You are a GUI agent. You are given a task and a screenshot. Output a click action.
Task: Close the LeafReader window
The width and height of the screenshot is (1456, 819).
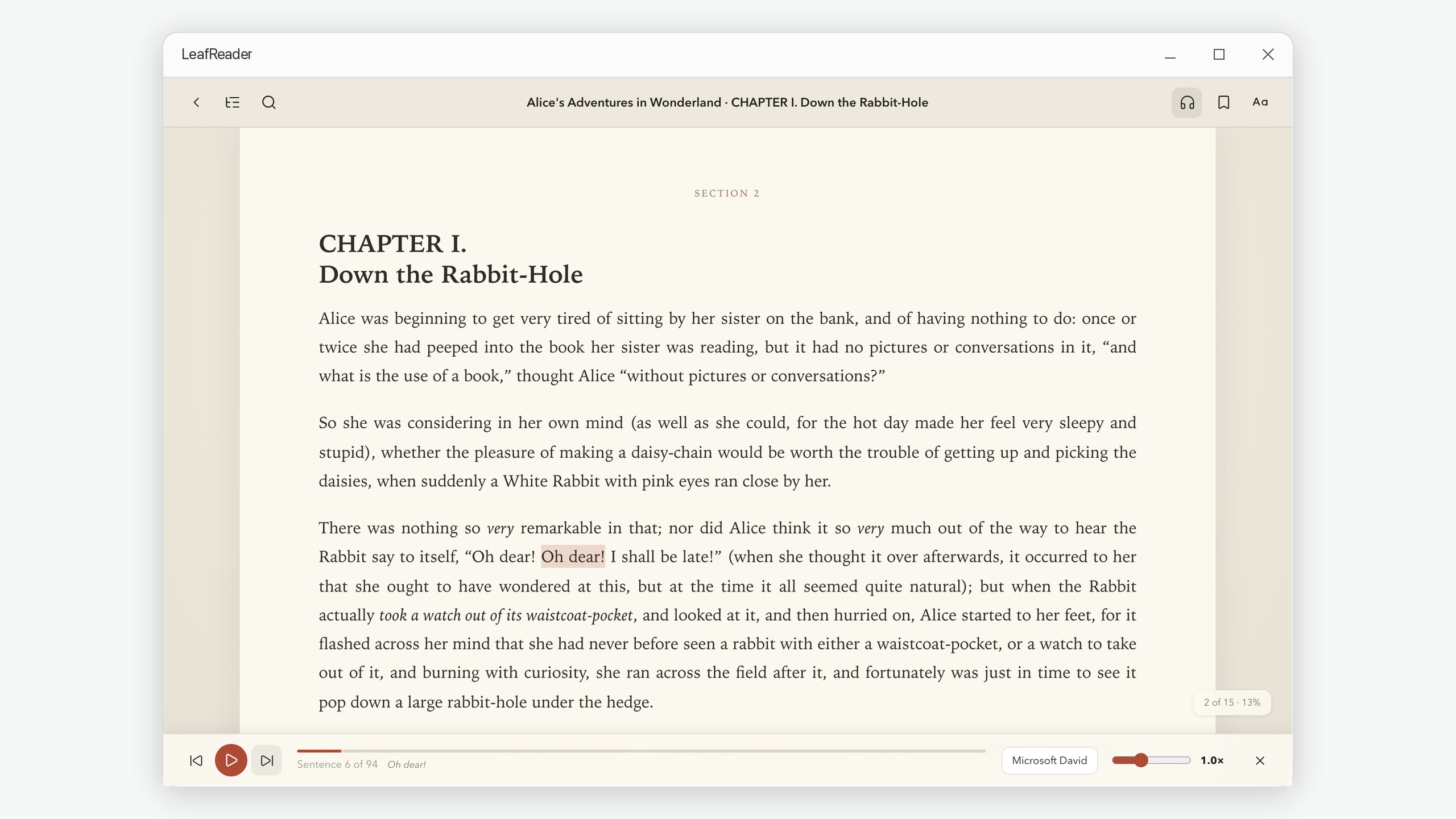click(x=1268, y=55)
